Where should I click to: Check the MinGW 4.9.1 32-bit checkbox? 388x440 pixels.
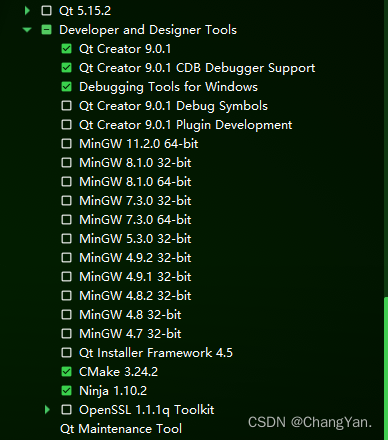click(x=66, y=277)
